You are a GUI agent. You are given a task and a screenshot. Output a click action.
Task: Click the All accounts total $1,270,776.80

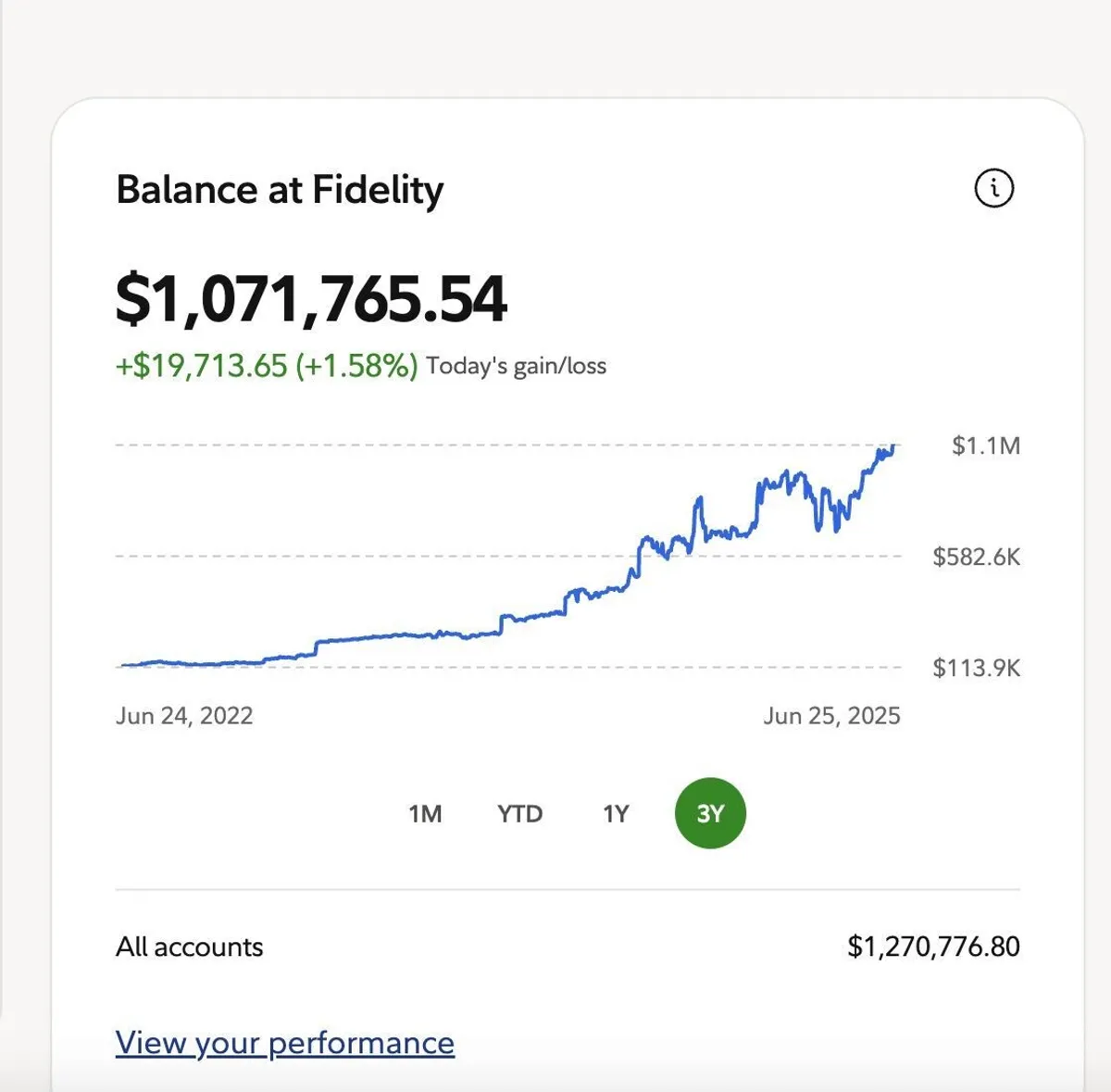pyautogui.click(x=932, y=947)
